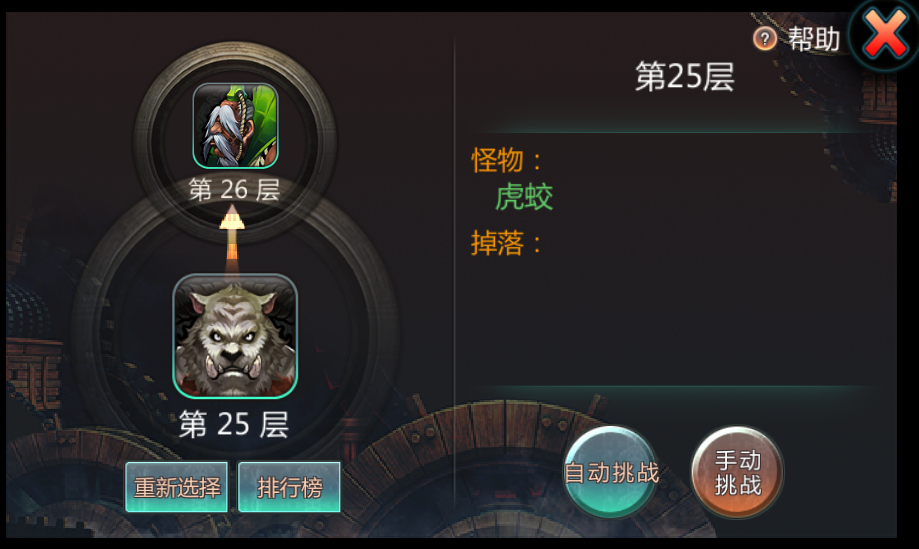Select the bearded old man portrait

pyautogui.click(x=235, y=125)
